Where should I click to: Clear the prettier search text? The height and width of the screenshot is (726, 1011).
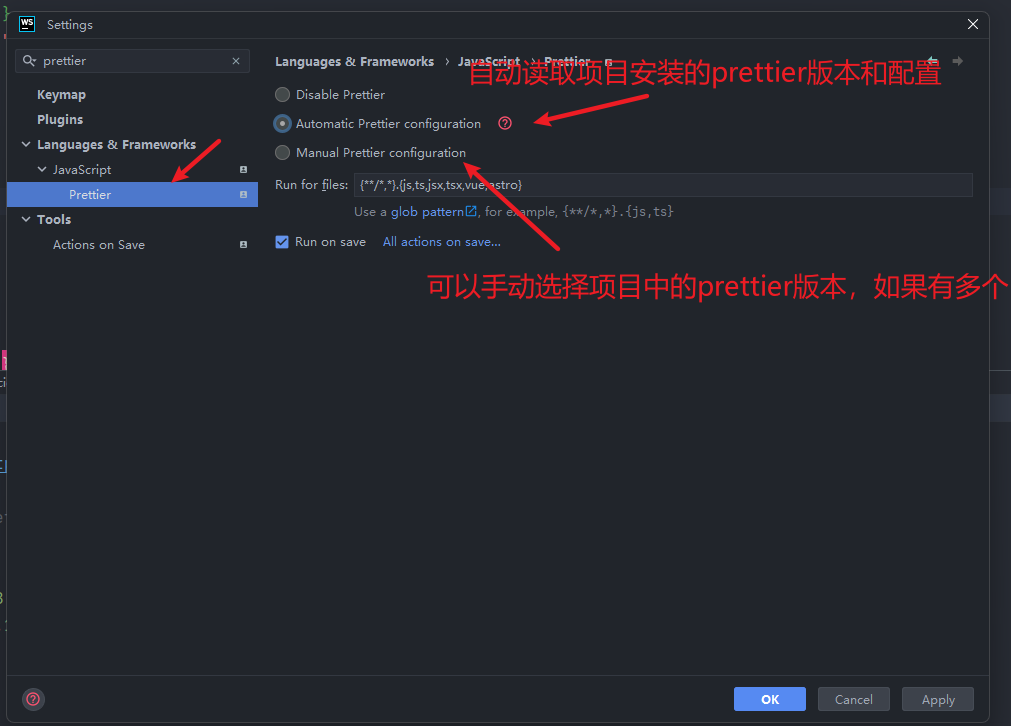tap(236, 61)
